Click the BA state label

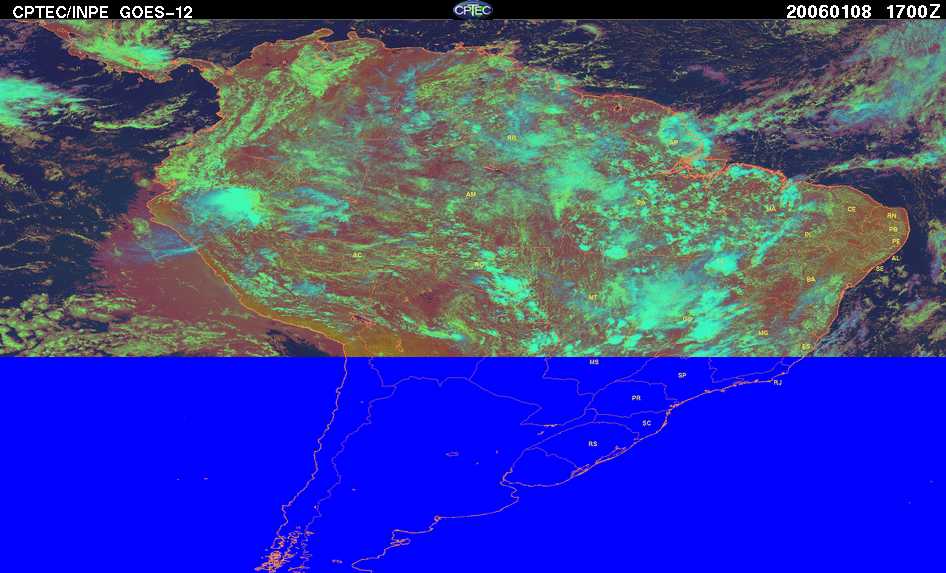pyautogui.click(x=811, y=280)
